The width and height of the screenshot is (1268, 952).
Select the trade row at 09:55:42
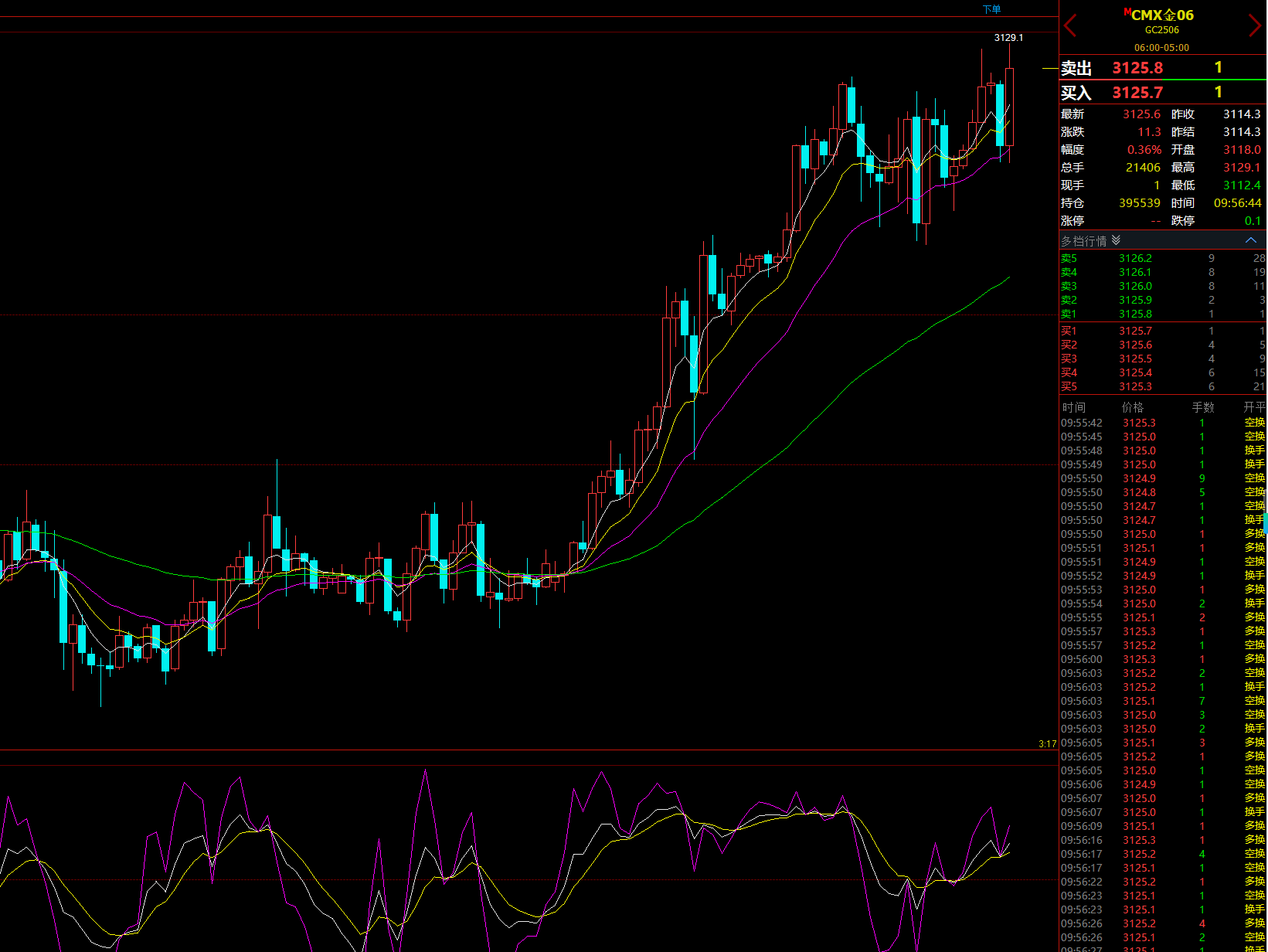pyautogui.click(x=1163, y=423)
